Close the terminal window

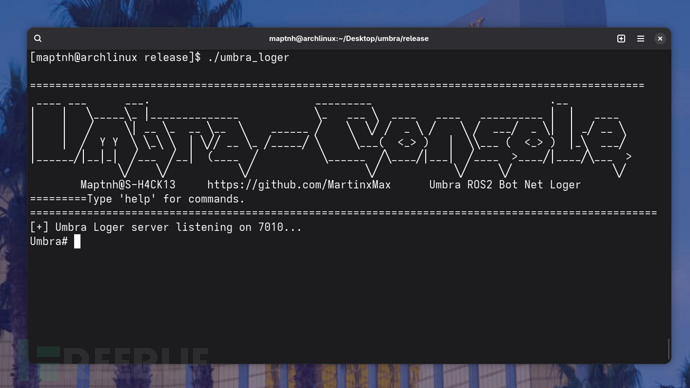tap(660, 39)
